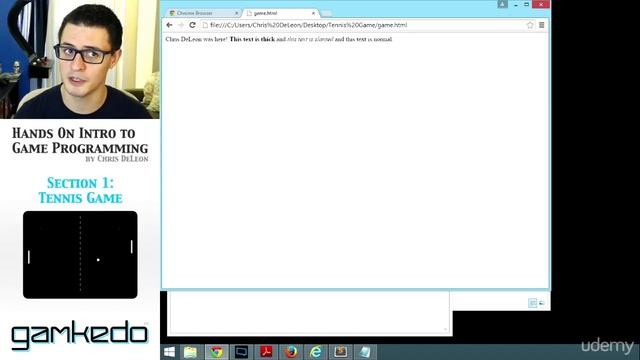Open the Chrome hamburger menu

point(542,25)
